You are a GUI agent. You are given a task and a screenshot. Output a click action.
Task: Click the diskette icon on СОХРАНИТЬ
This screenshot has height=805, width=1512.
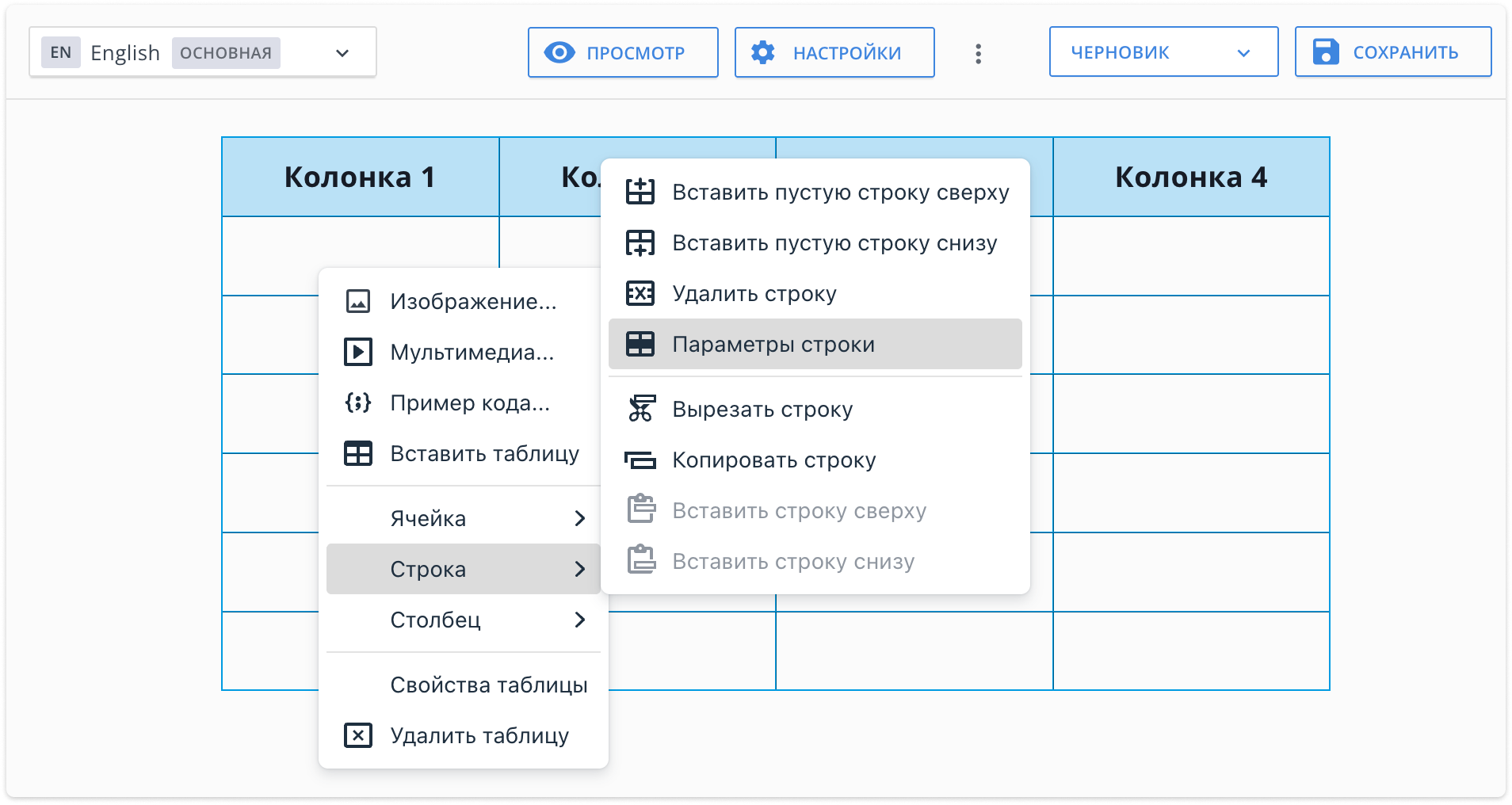tap(1327, 52)
